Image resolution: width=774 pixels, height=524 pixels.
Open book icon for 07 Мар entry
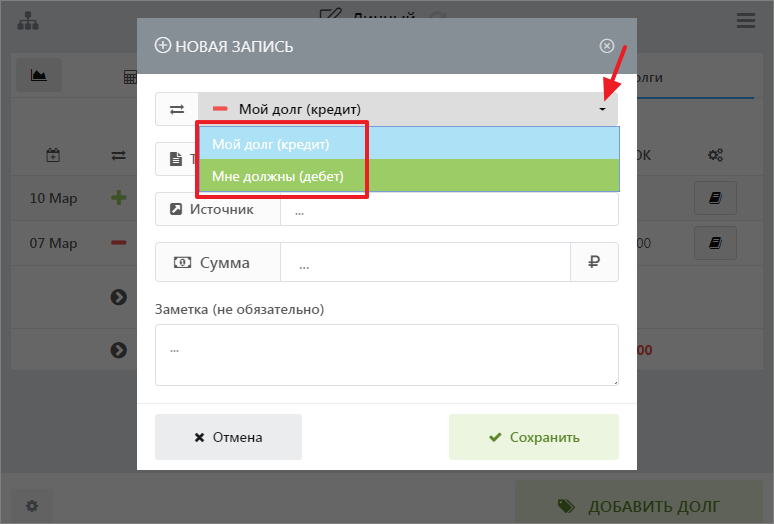[x=715, y=243]
